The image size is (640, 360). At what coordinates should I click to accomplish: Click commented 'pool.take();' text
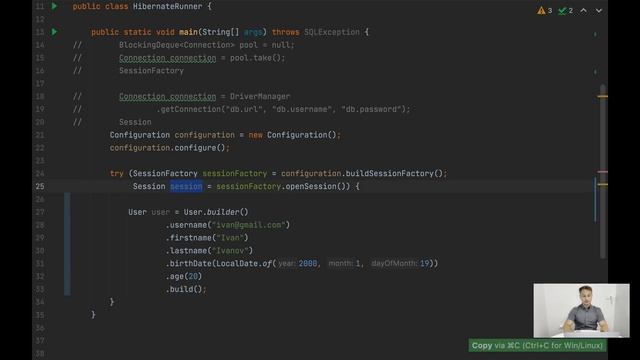click(x=257, y=58)
